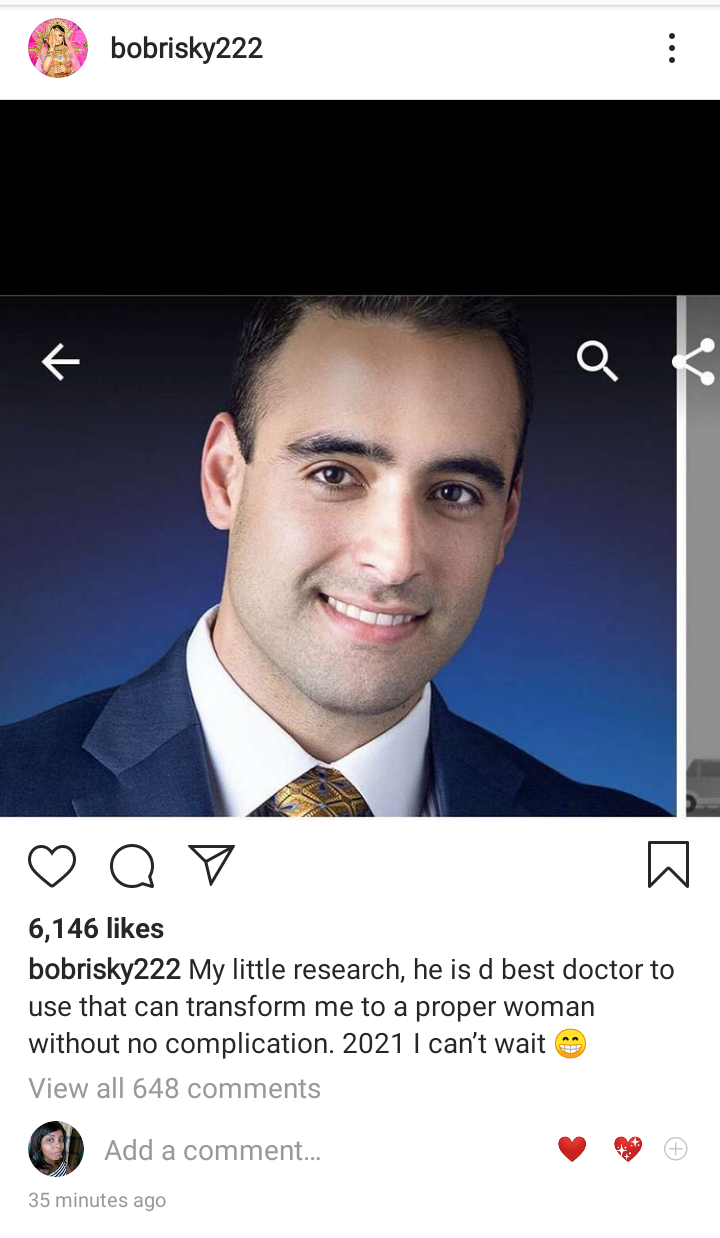The height and width of the screenshot is (1238, 720).
Task: Tap the share icon inside the photo
Action: pyautogui.click(x=695, y=362)
